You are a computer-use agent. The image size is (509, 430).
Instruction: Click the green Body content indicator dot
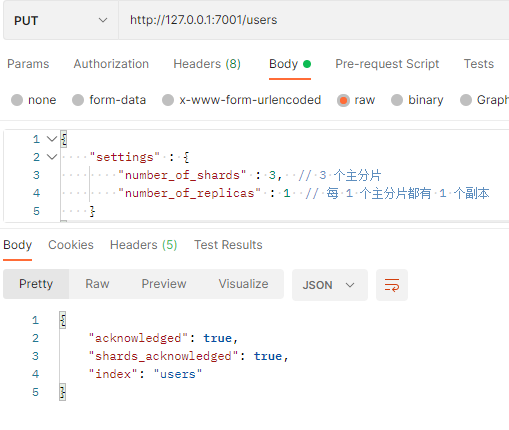tap(307, 64)
